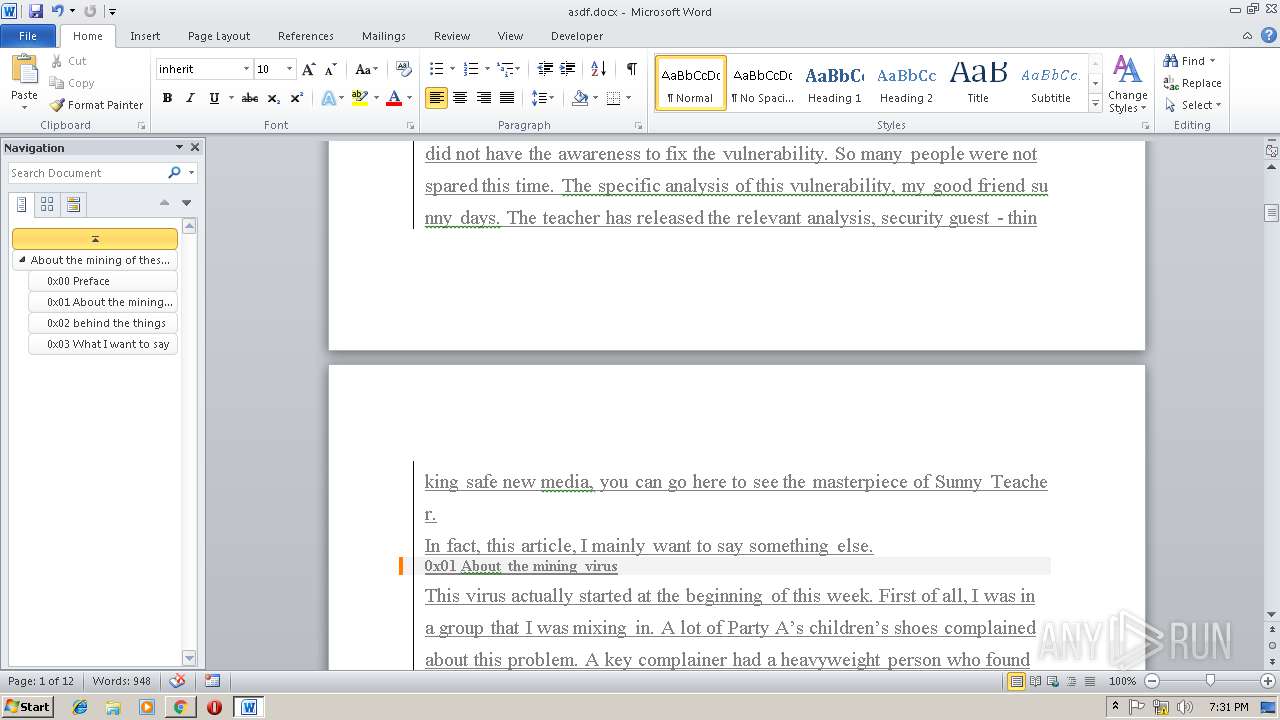
Task: Apply font color red
Action: pyautogui.click(x=394, y=98)
